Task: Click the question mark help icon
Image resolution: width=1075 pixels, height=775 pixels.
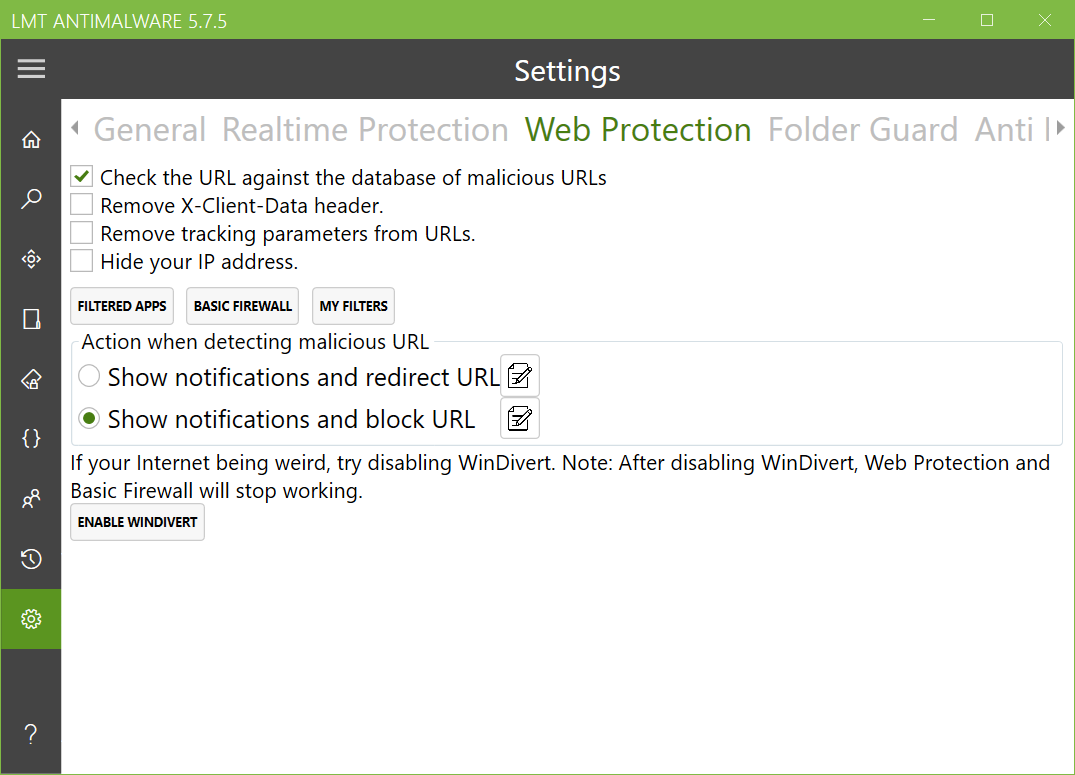Action: point(31,735)
